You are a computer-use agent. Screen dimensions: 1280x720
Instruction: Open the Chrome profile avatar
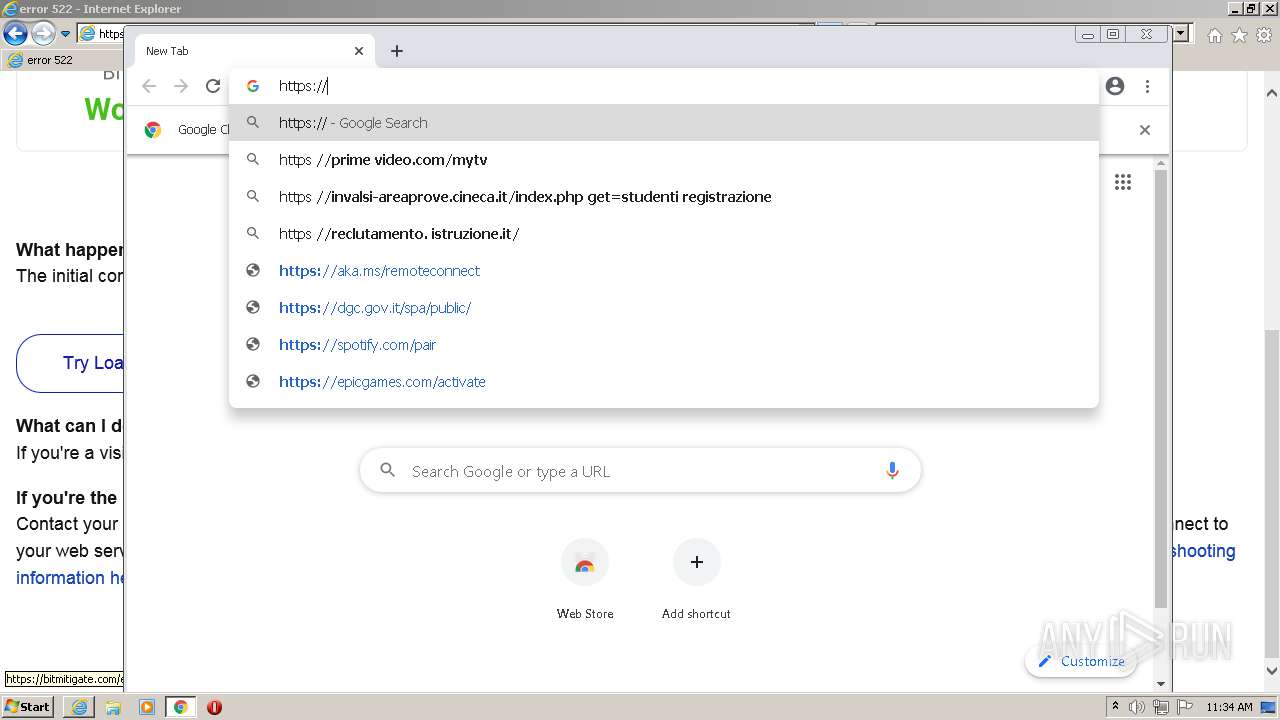click(1115, 86)
